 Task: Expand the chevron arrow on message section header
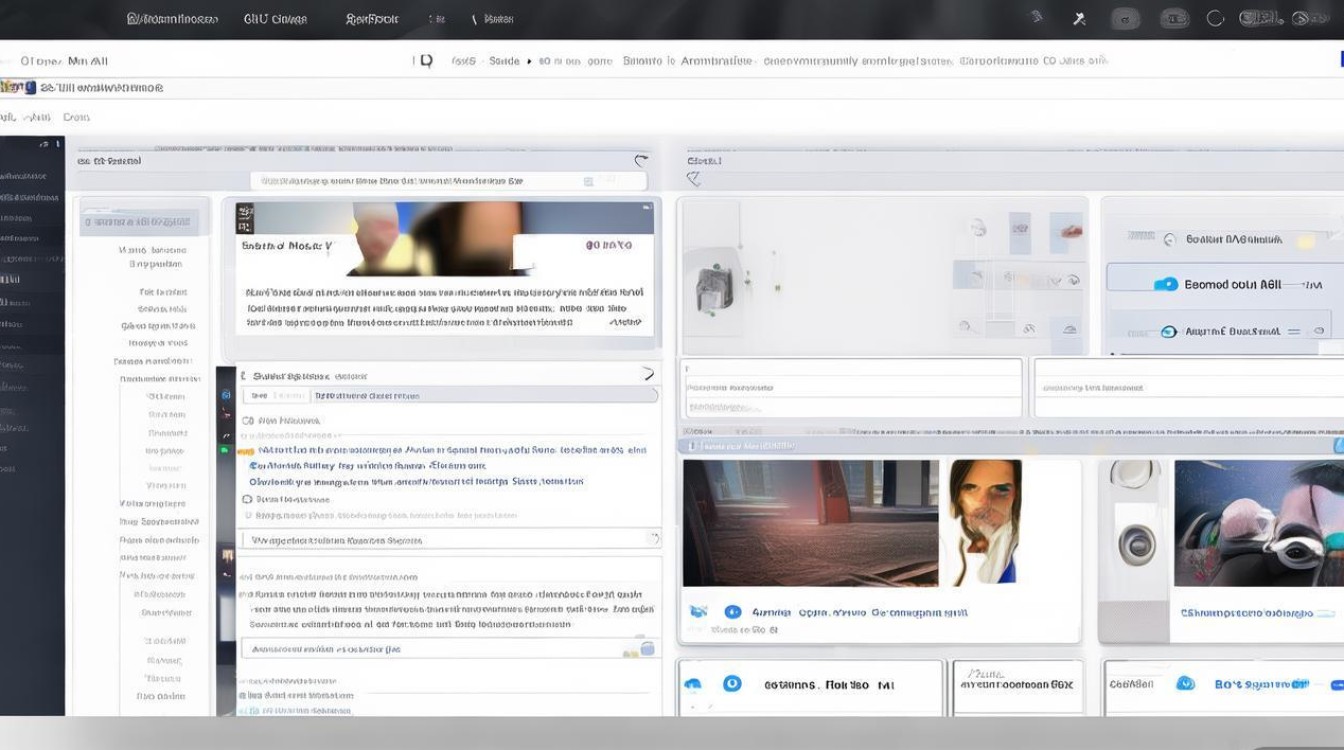(647, 374)
